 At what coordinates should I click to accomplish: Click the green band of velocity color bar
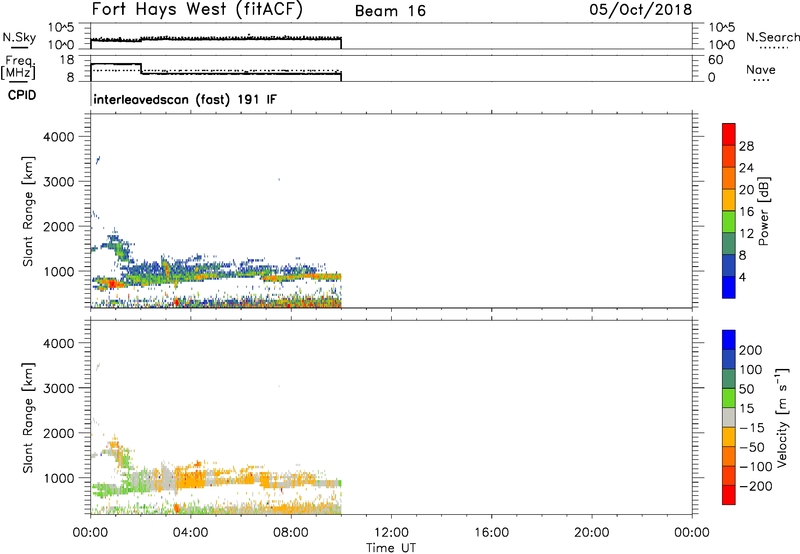coord(729,397)
